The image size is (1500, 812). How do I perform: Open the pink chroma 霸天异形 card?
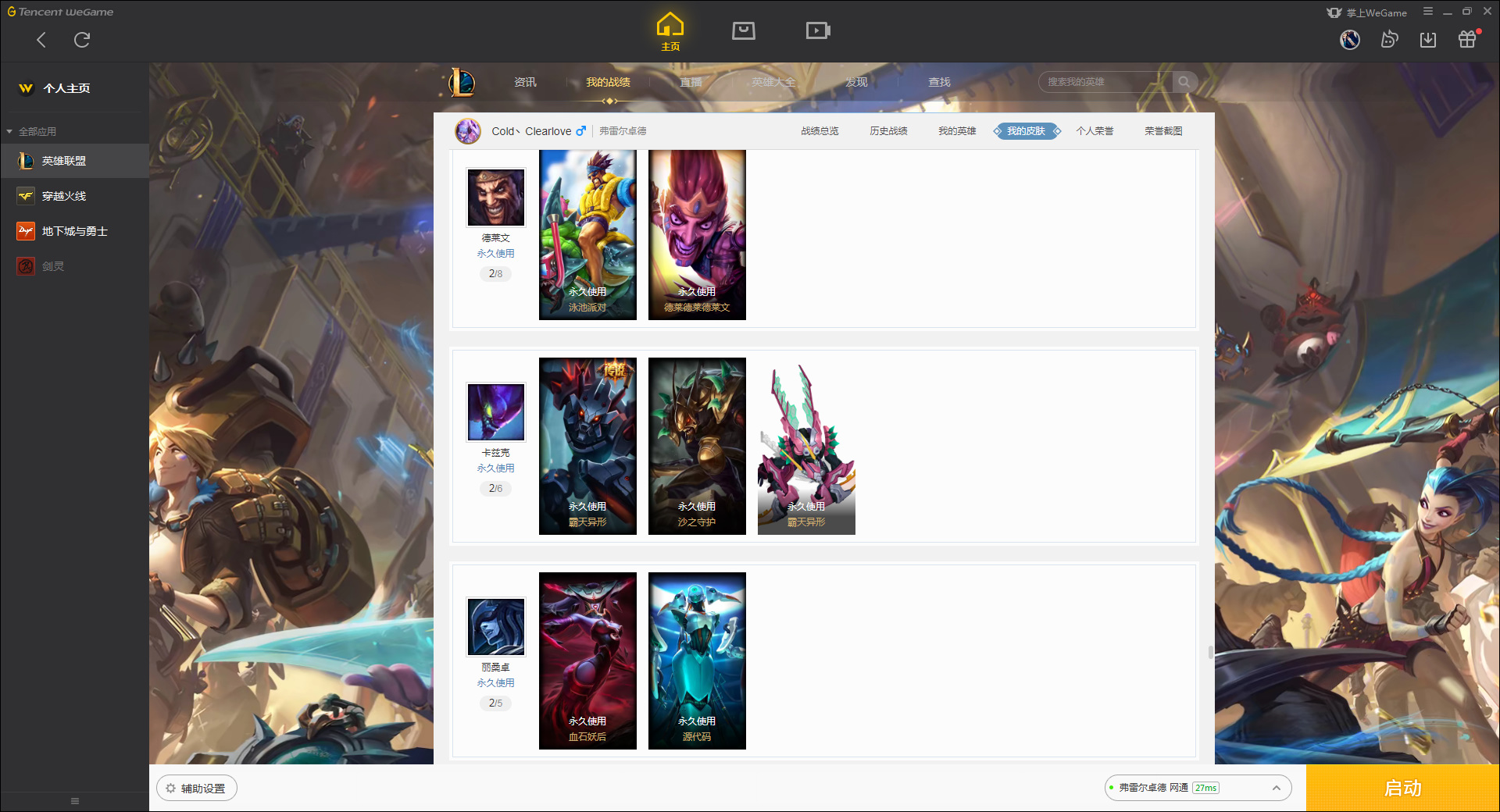[x=806, y=446]
